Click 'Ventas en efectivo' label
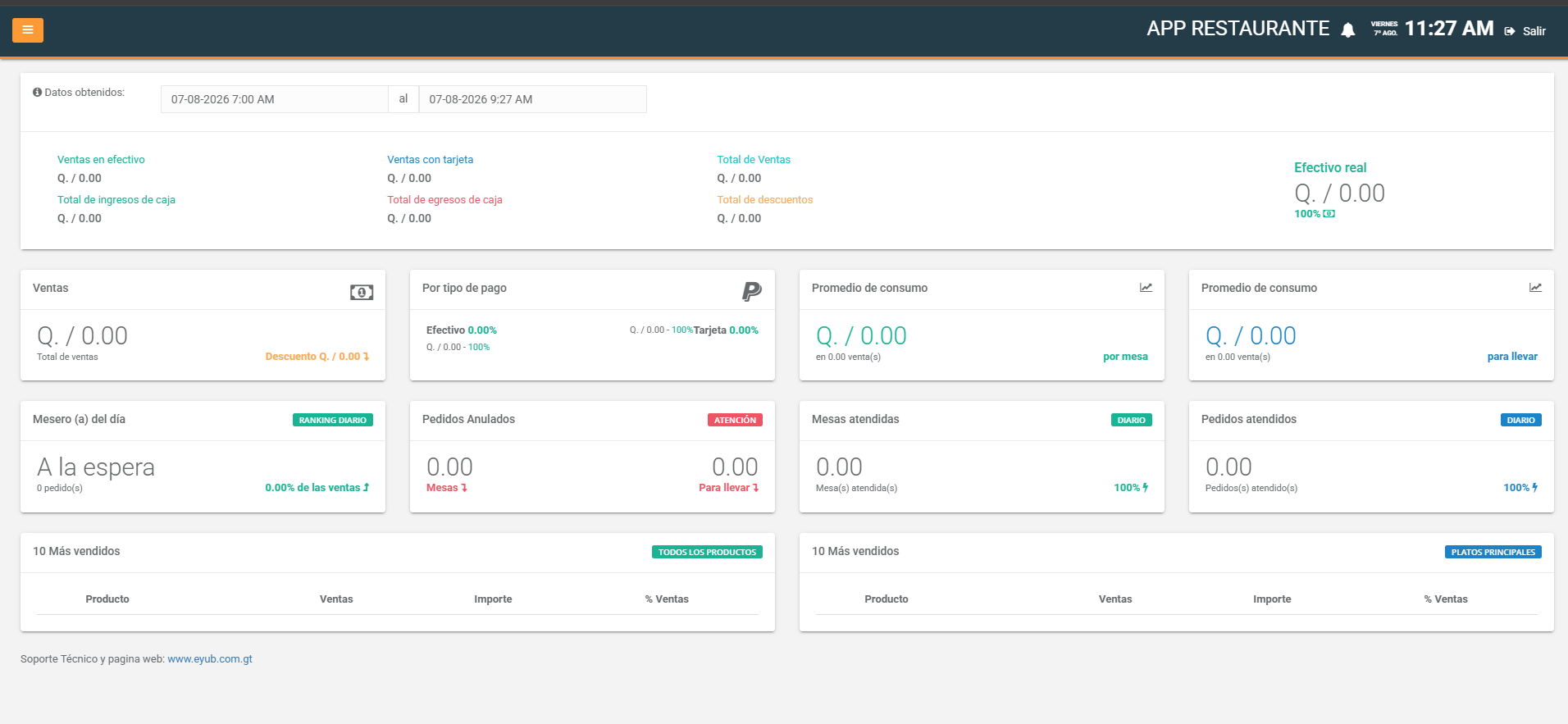 101,160
